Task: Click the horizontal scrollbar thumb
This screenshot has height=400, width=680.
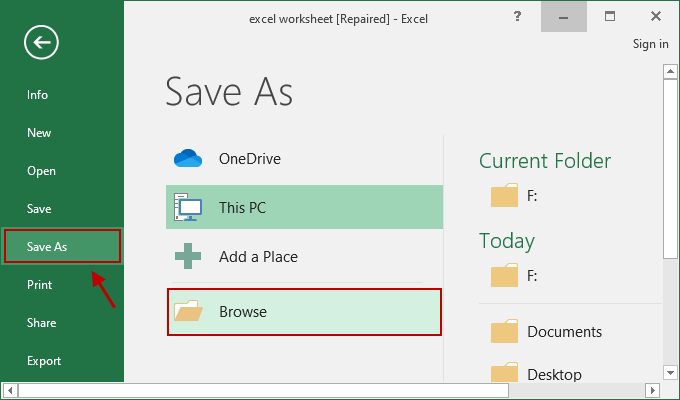Action: coord(263,390)
